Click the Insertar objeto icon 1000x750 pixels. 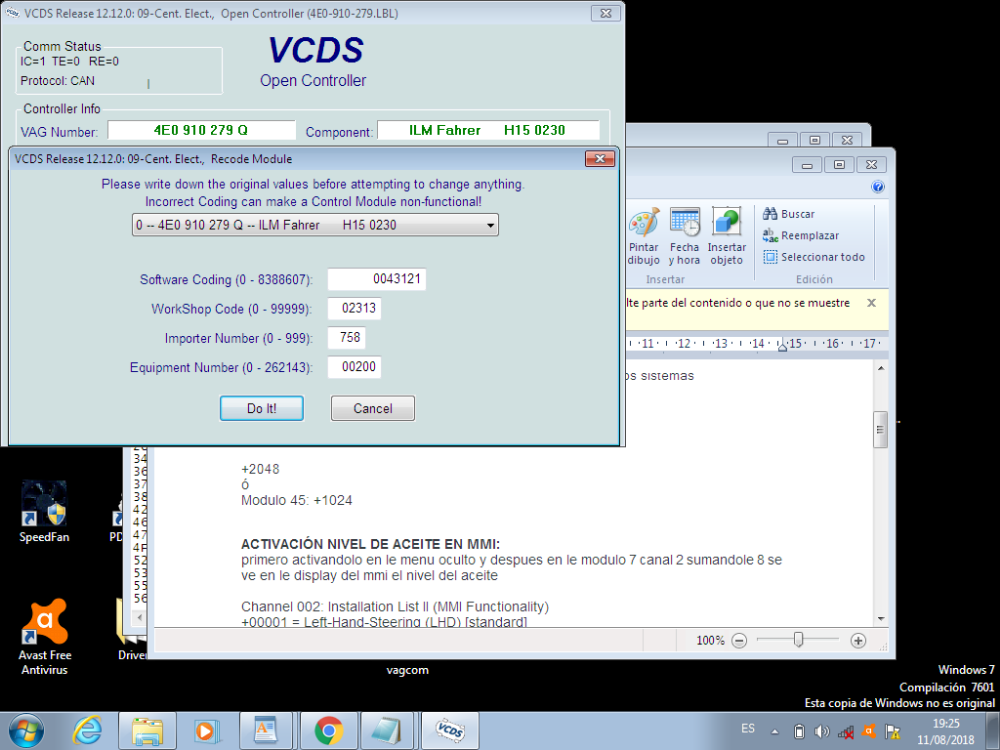[x=726, y=236]
